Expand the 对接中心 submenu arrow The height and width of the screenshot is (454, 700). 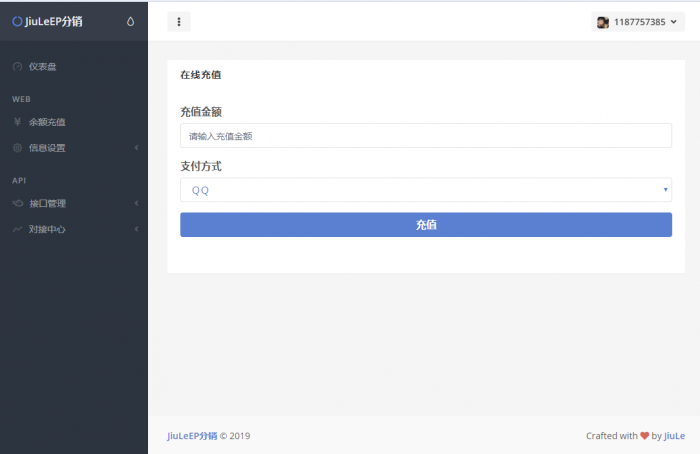click(x=136, y=229)
